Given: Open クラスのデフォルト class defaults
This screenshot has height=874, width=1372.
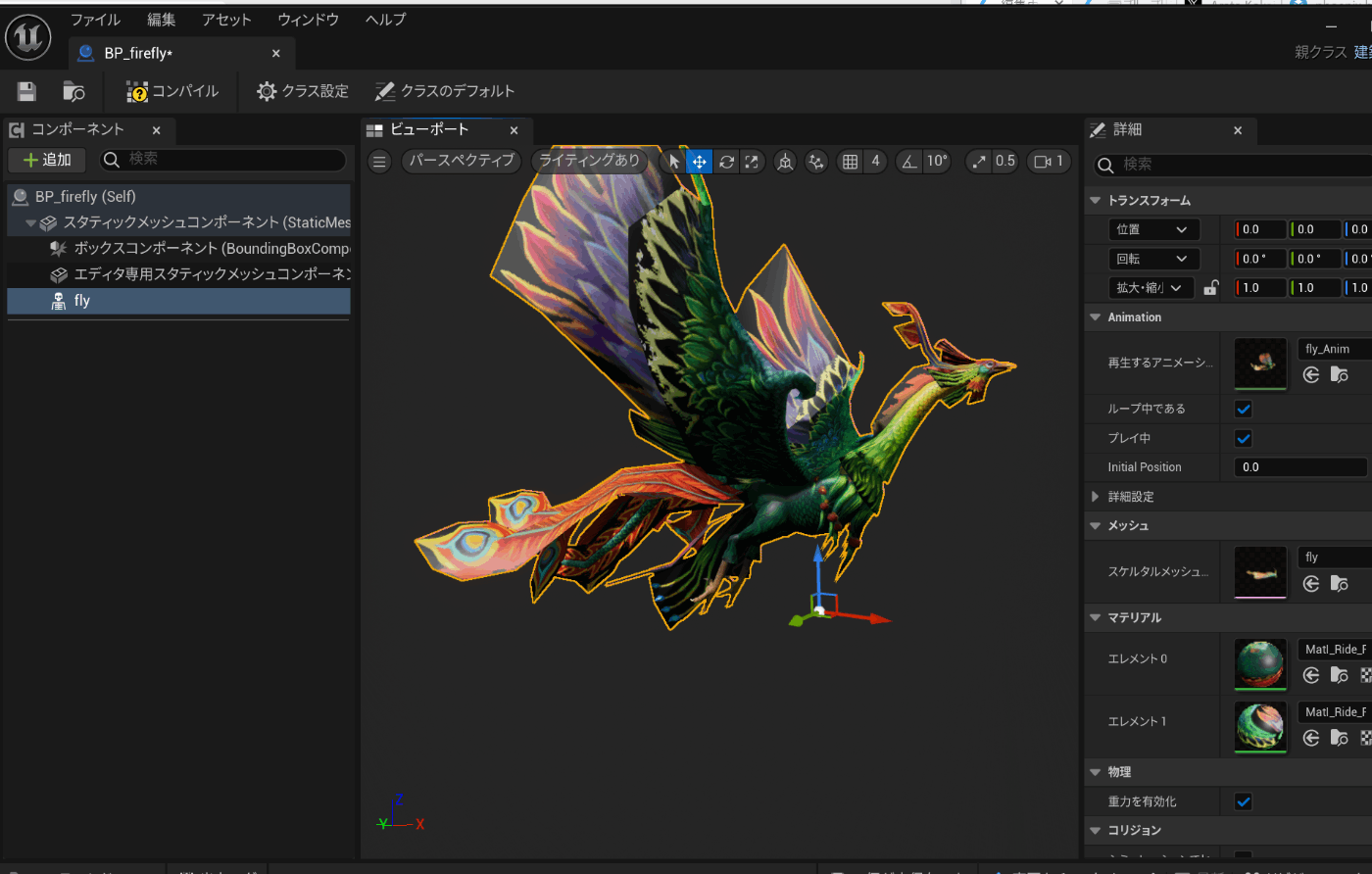Looking at the screenshot, I should [445, 91].
